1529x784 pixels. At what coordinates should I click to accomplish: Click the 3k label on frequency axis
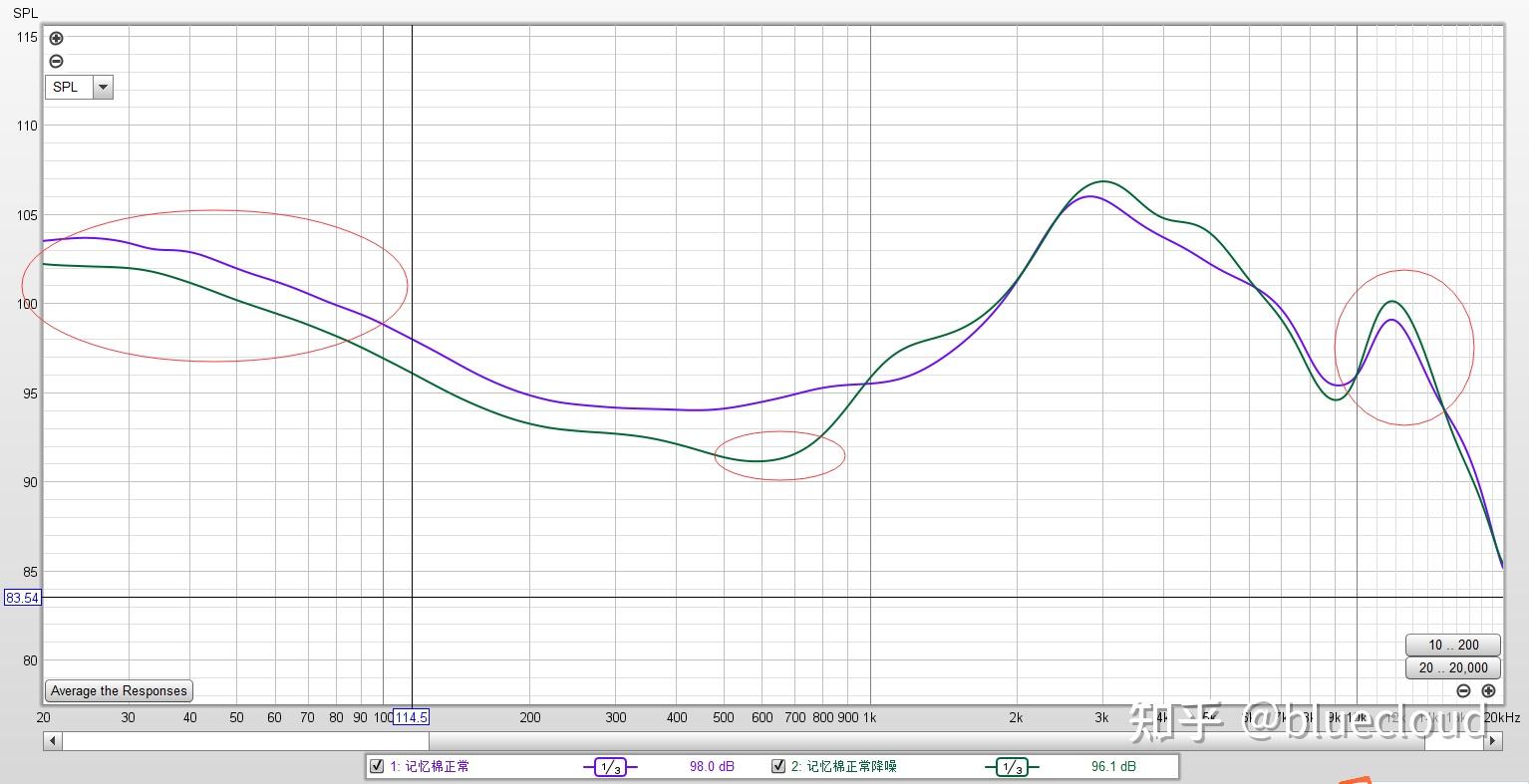[1101, 717]
